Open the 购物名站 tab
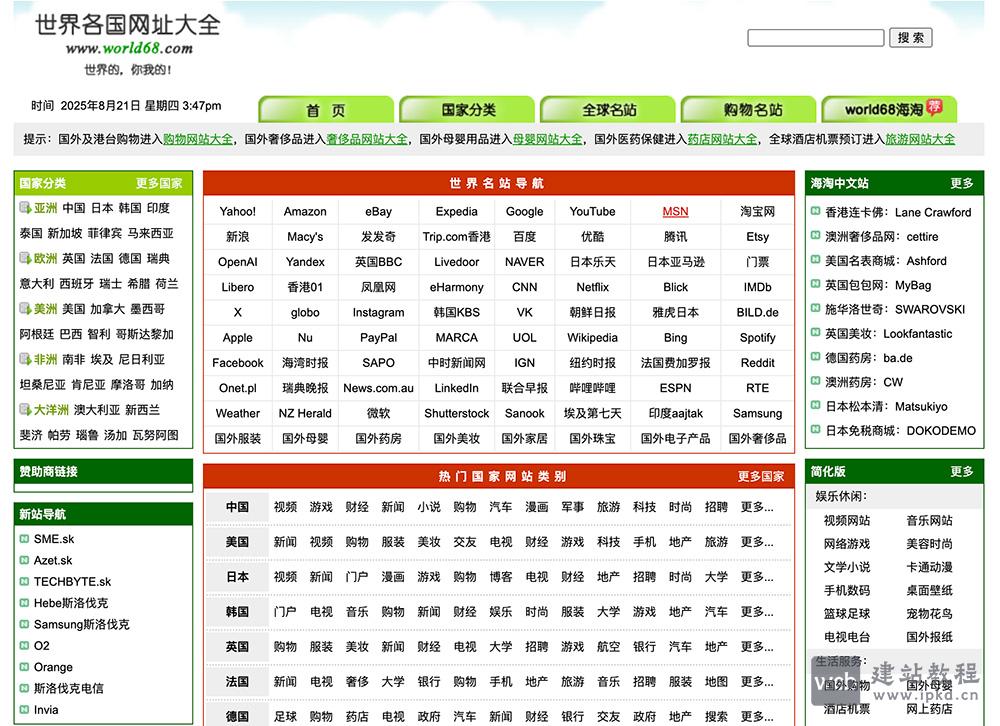The image size is (1000, 726). (749, 110)
